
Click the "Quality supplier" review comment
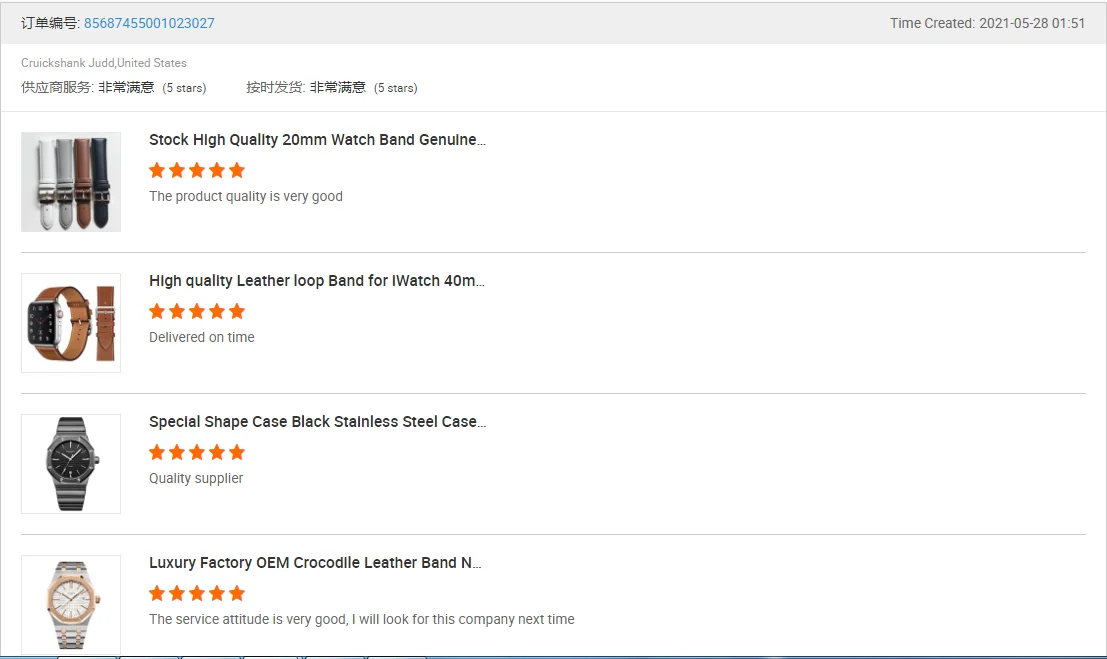[x=196, y=478]
